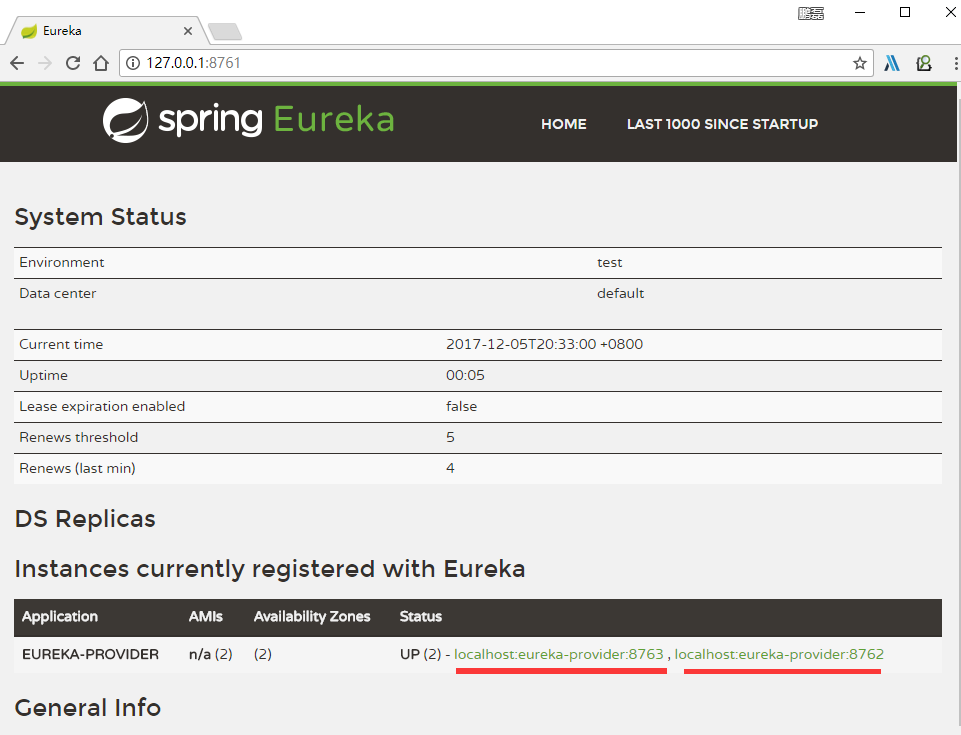Click the DS Replicas heading

coord(85,519)
